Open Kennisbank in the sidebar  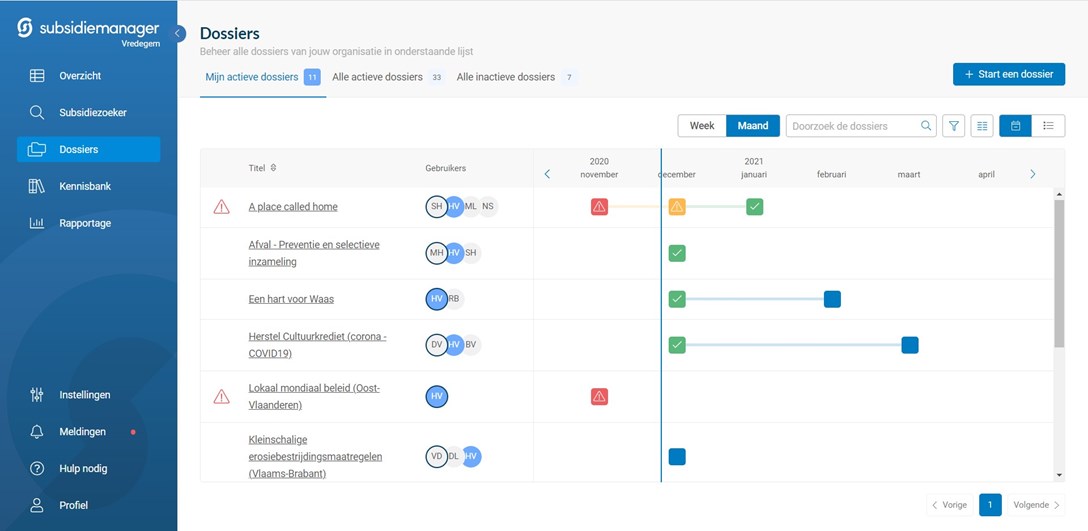coord(84,186)
